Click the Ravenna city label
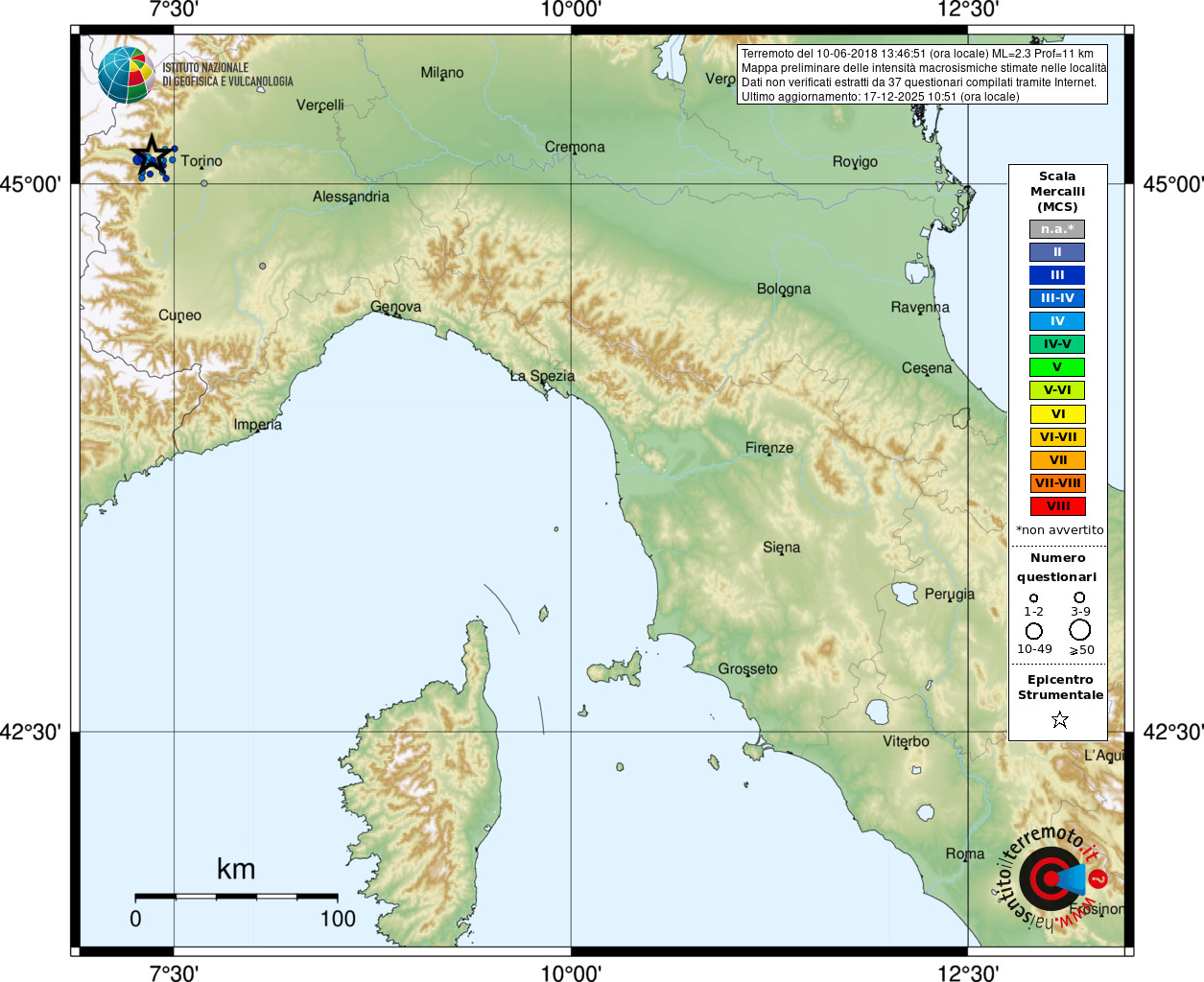The width and height of the screenshot is (1204, 982). point(920,307)
